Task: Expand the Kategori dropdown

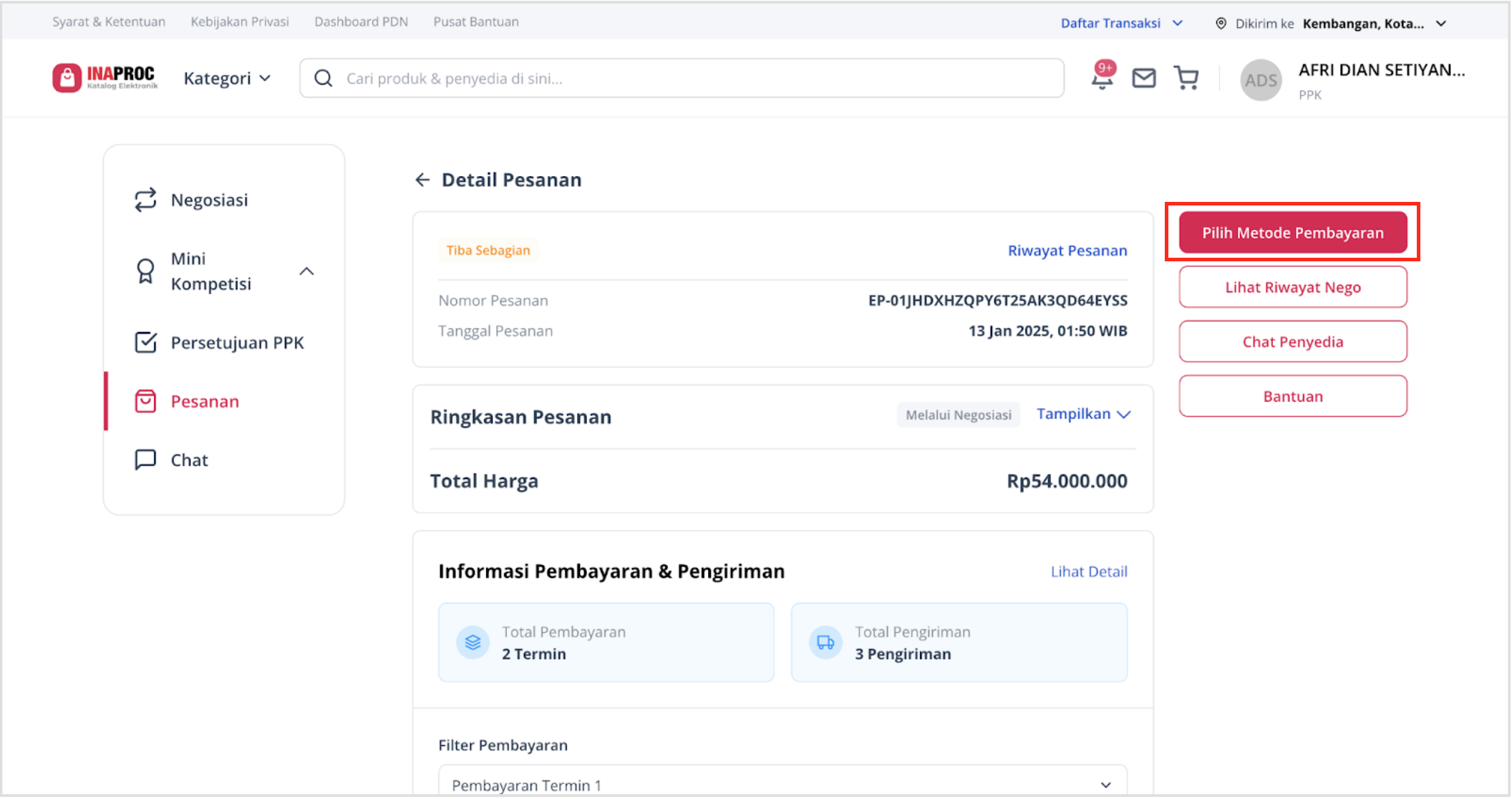Action: 227,78
